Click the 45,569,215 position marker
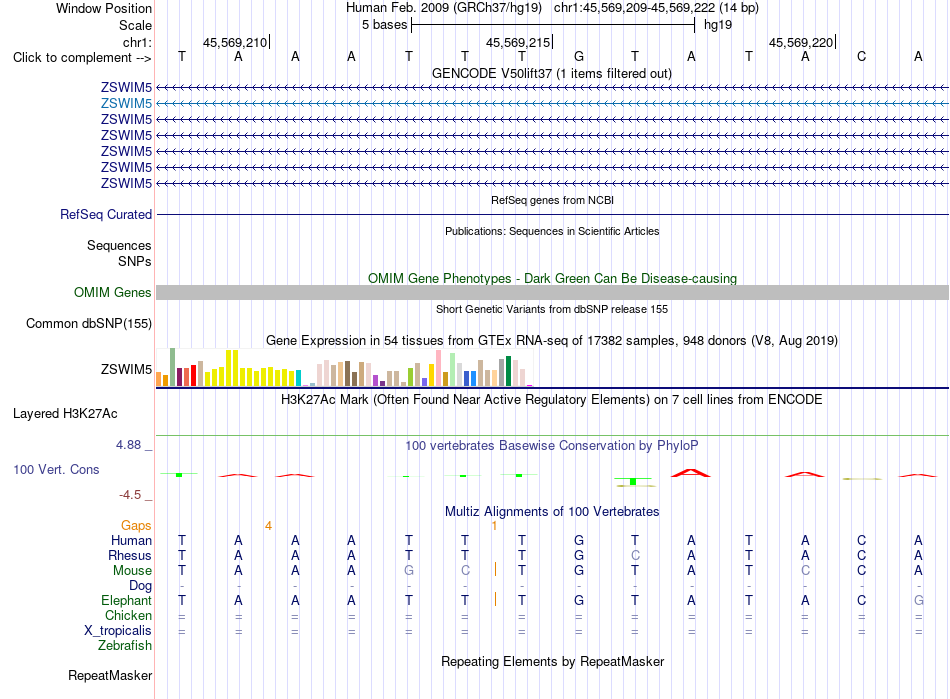 [519, 42]
